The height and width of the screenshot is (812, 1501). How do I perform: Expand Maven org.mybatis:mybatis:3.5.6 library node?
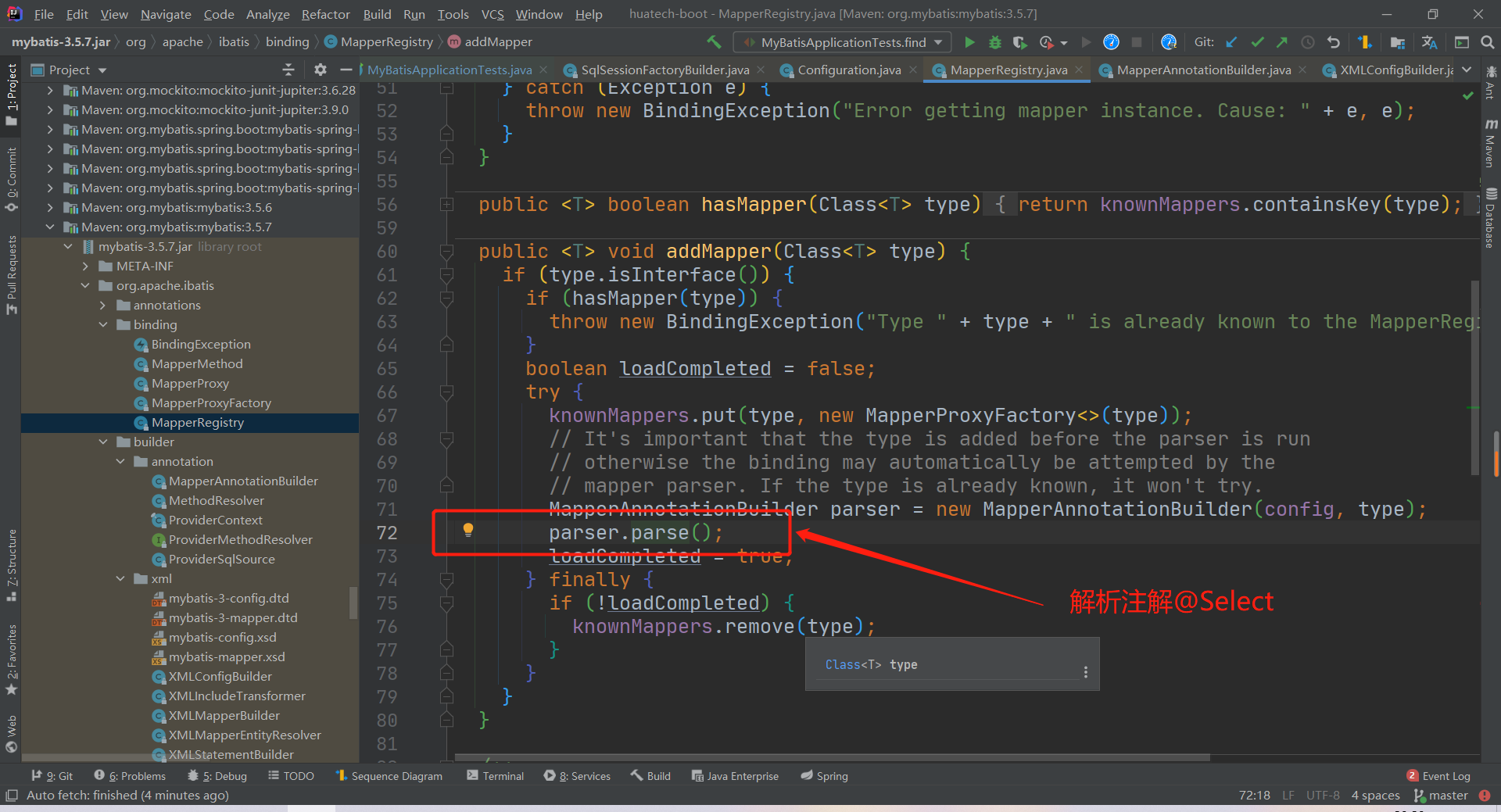tap(50, 208)
